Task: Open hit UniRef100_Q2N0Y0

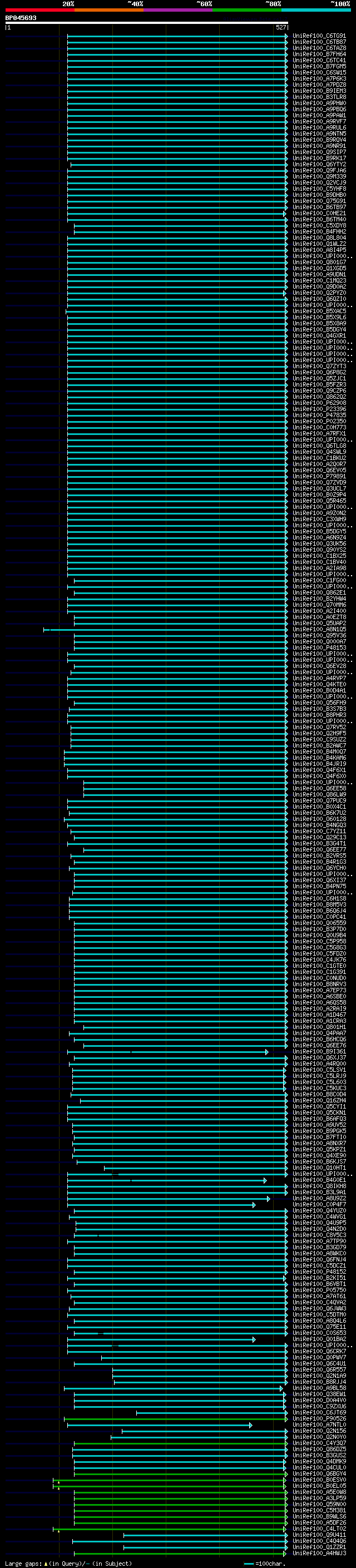Action: (319, 1437)
